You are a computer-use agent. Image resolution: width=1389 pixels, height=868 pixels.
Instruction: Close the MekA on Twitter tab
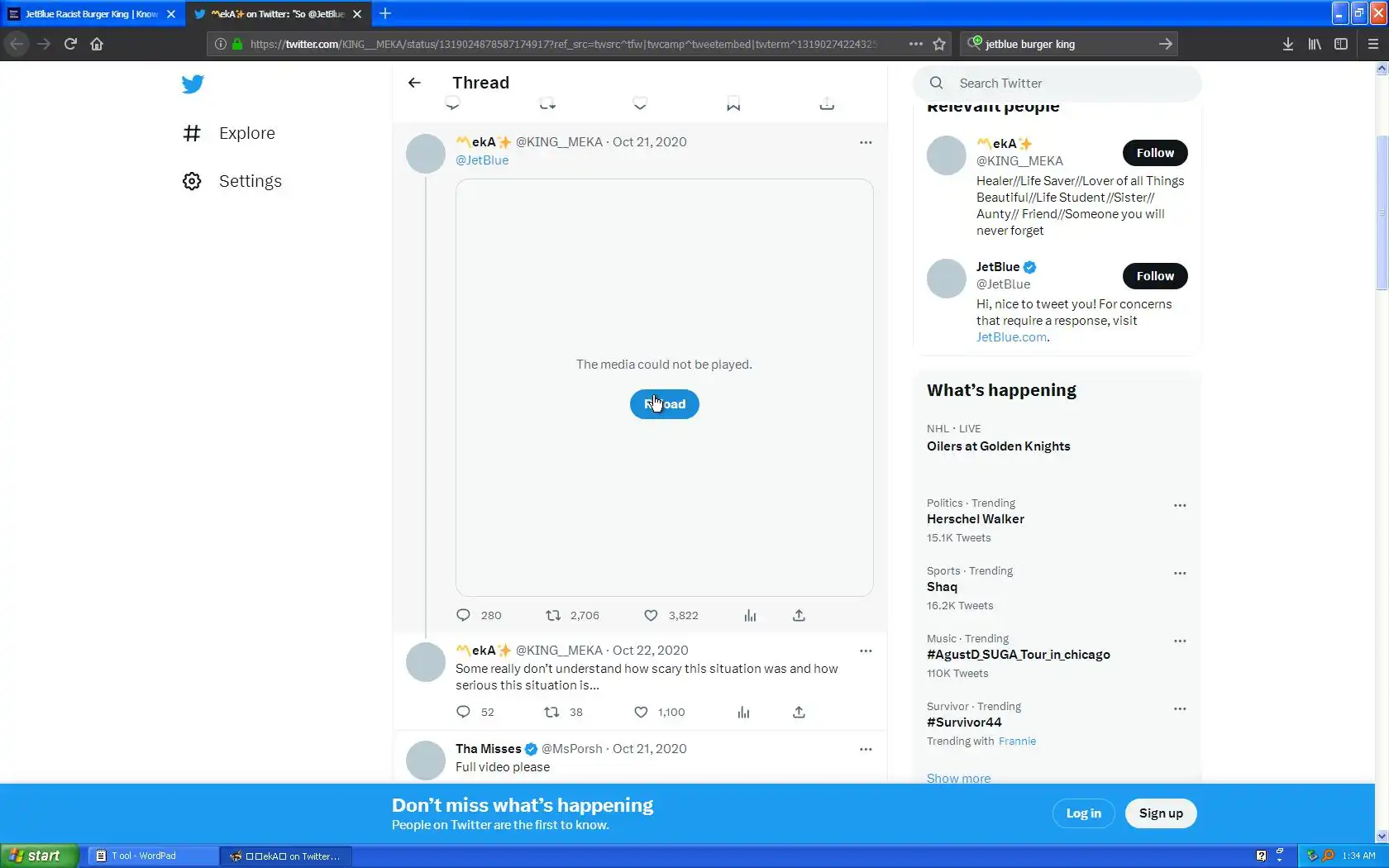tap(357, 14)
